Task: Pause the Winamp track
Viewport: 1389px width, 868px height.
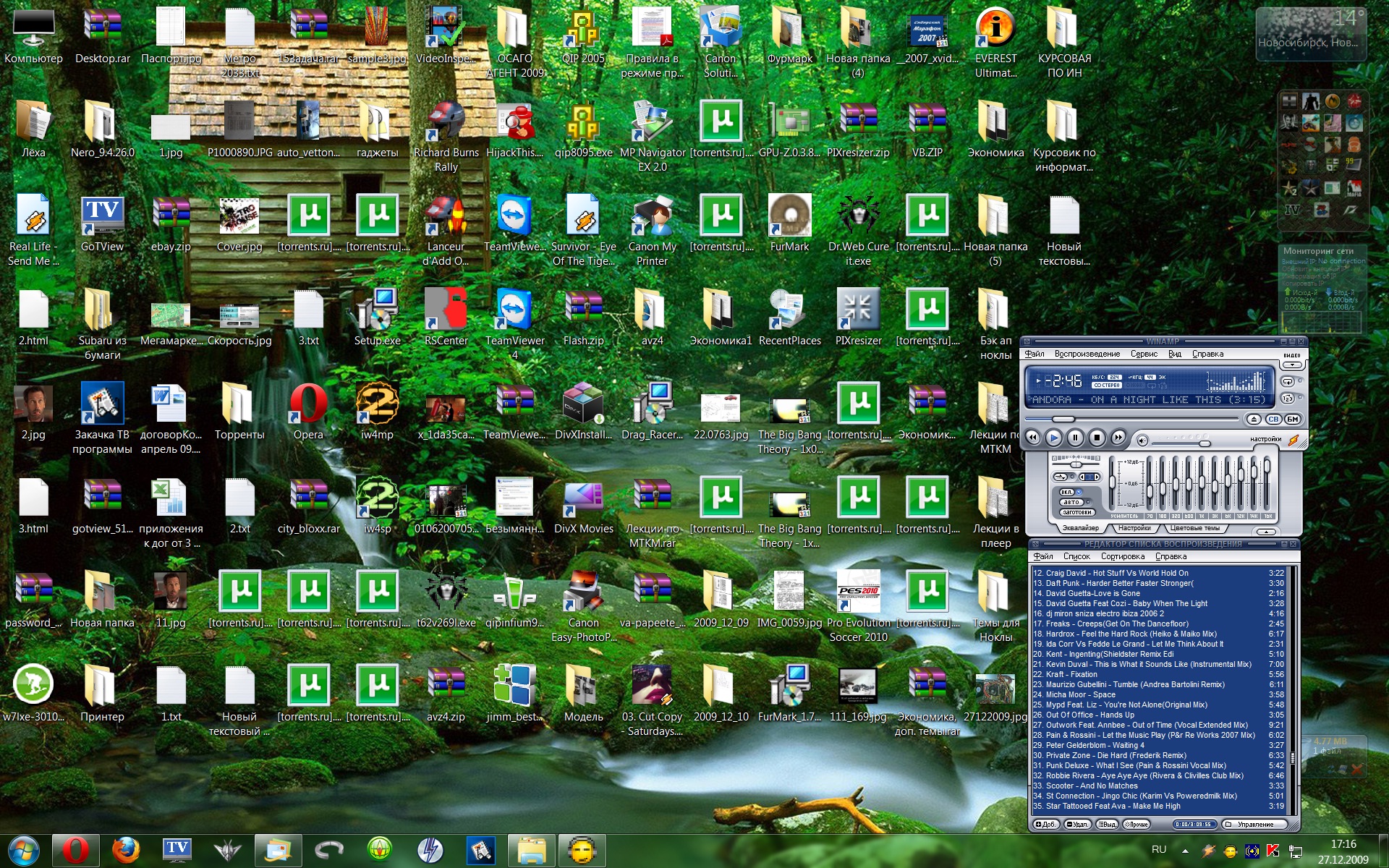Action: point(1075,438)
